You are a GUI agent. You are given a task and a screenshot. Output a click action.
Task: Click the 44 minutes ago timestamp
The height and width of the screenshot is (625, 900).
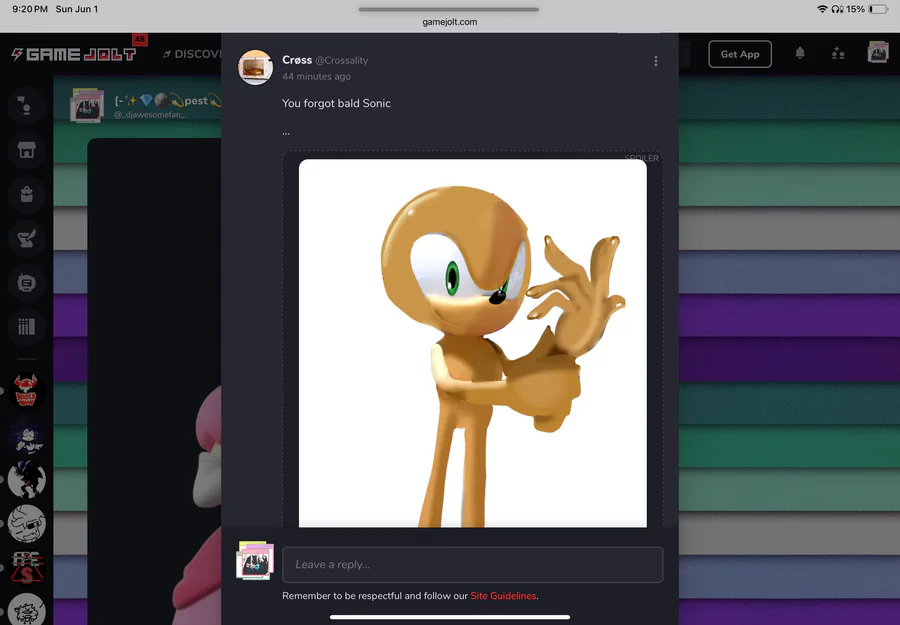click(x=316, y=76)
